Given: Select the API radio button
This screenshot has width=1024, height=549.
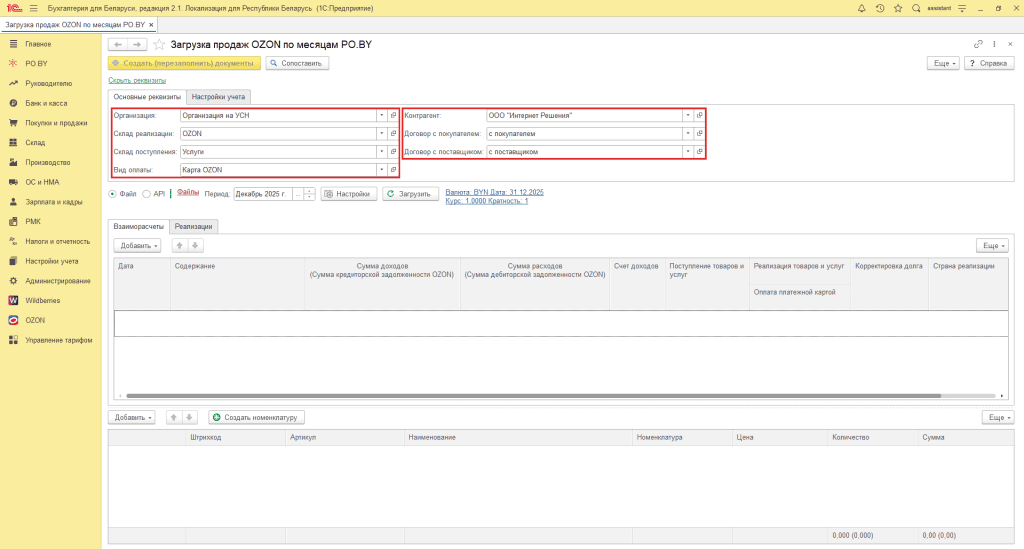Looking at the screenshot, I should (x=146, y=194).
